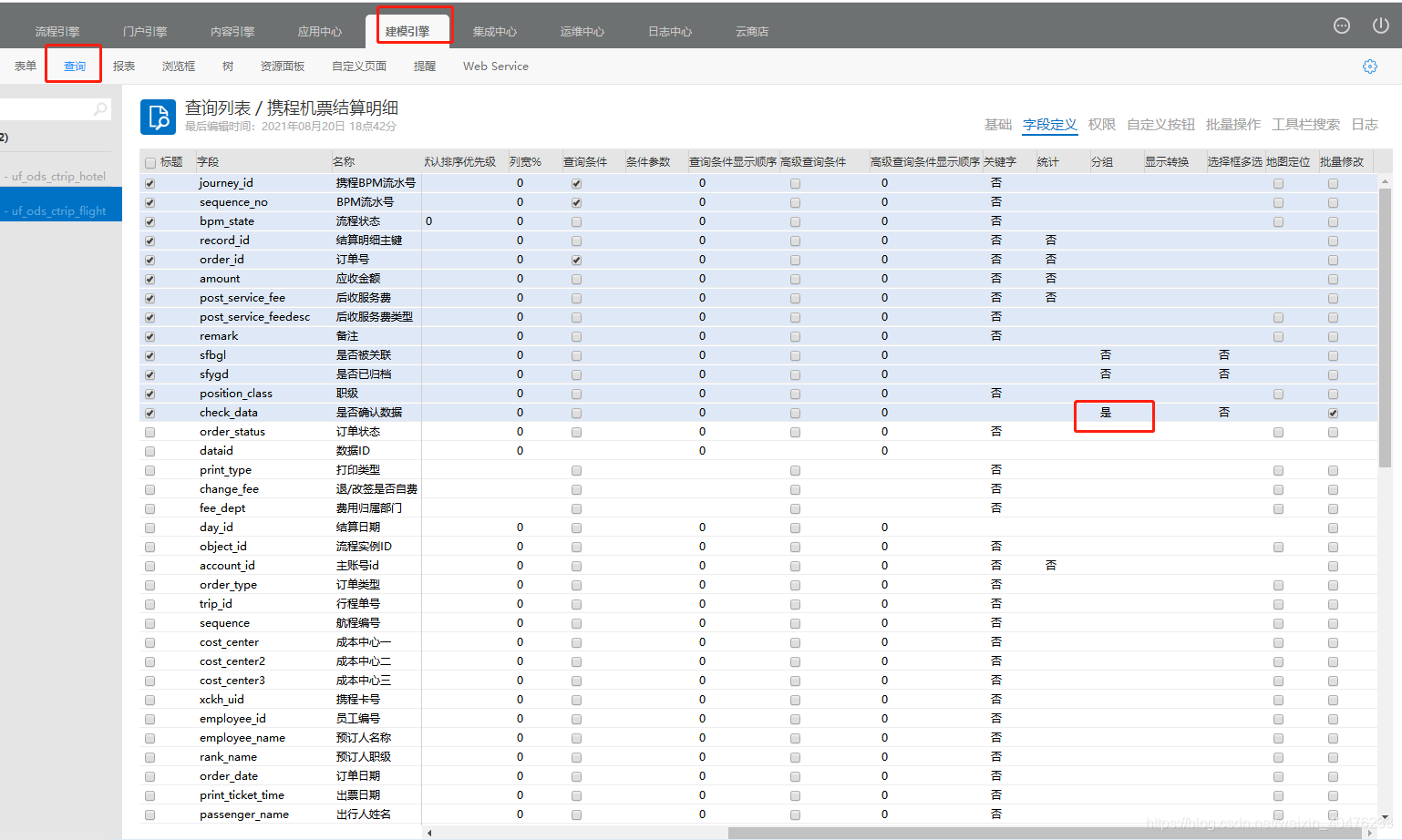Enable amount advanced query condition checkbox
This screenshot has width=1402, height=840.
click(795, 279)
